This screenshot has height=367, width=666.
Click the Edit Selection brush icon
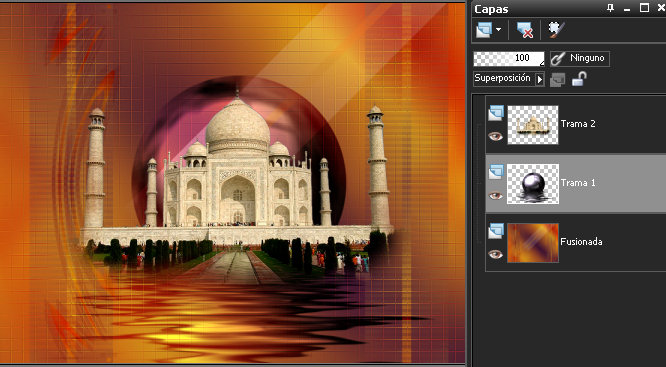(x=556, y=30)
